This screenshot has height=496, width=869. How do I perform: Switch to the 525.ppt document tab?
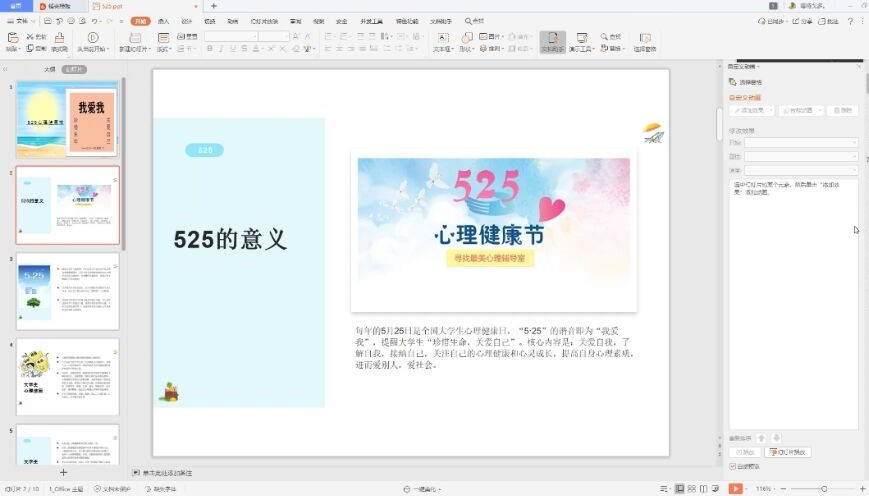(108, 6)
